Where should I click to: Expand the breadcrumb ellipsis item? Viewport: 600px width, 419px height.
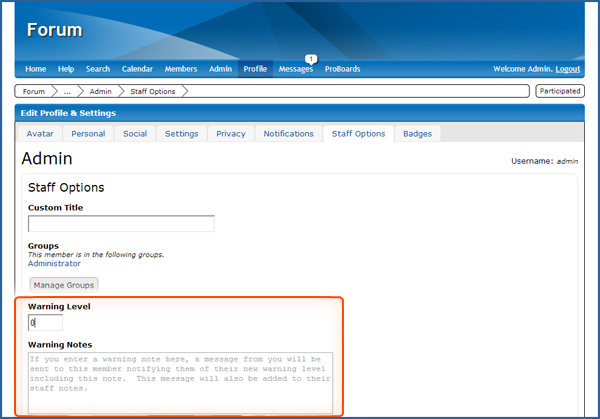pyautogui.click(x=67, y=91)
